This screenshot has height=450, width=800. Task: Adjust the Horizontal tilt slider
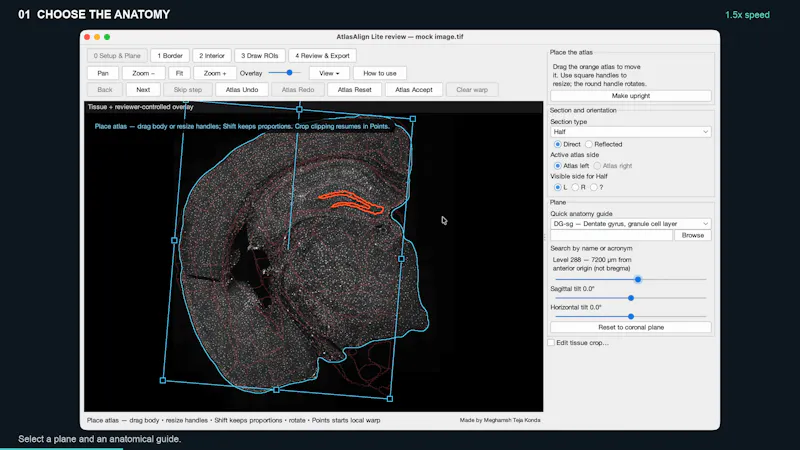631,316
